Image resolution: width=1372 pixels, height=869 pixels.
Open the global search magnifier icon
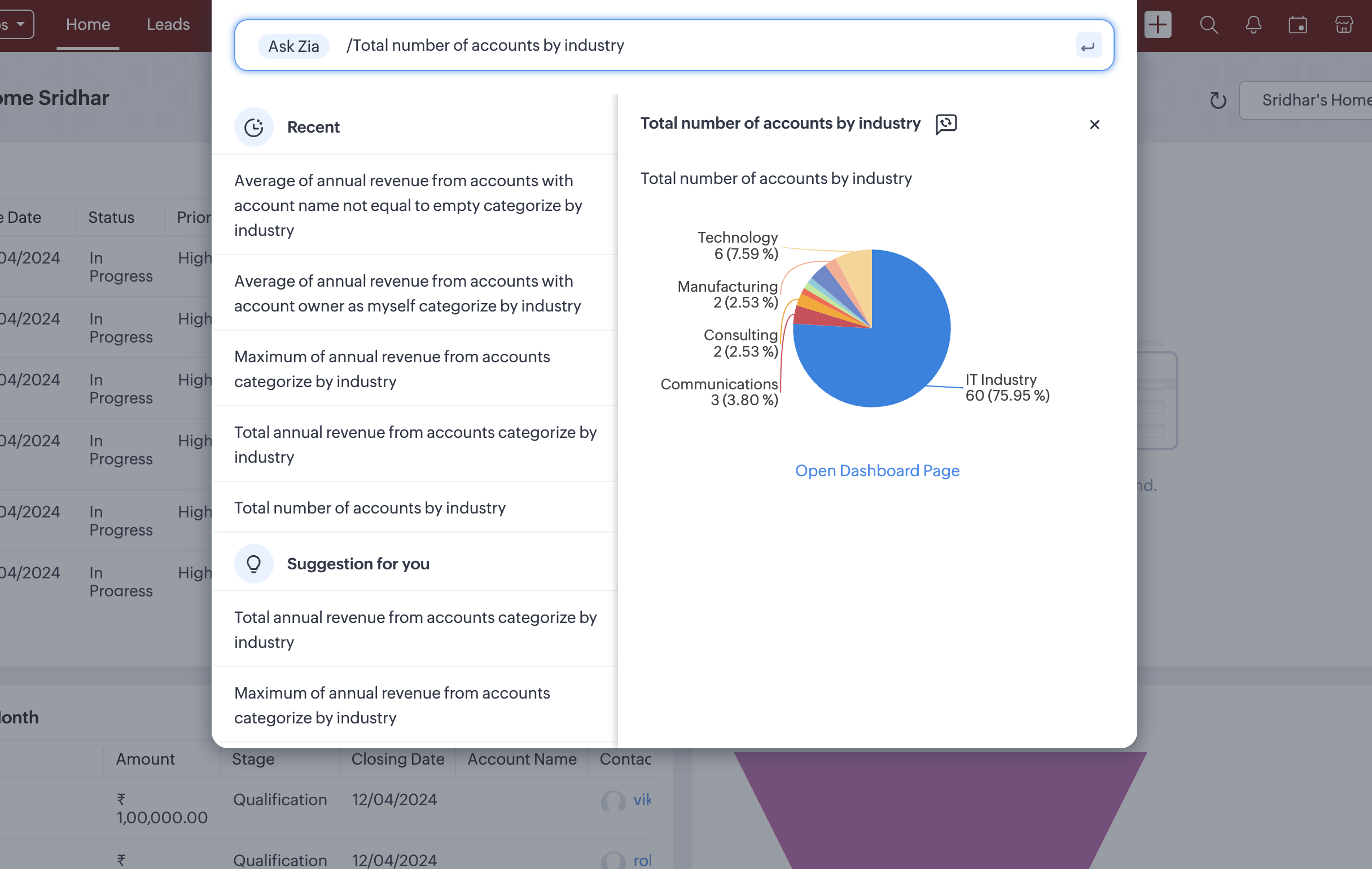pos(1208,24)
